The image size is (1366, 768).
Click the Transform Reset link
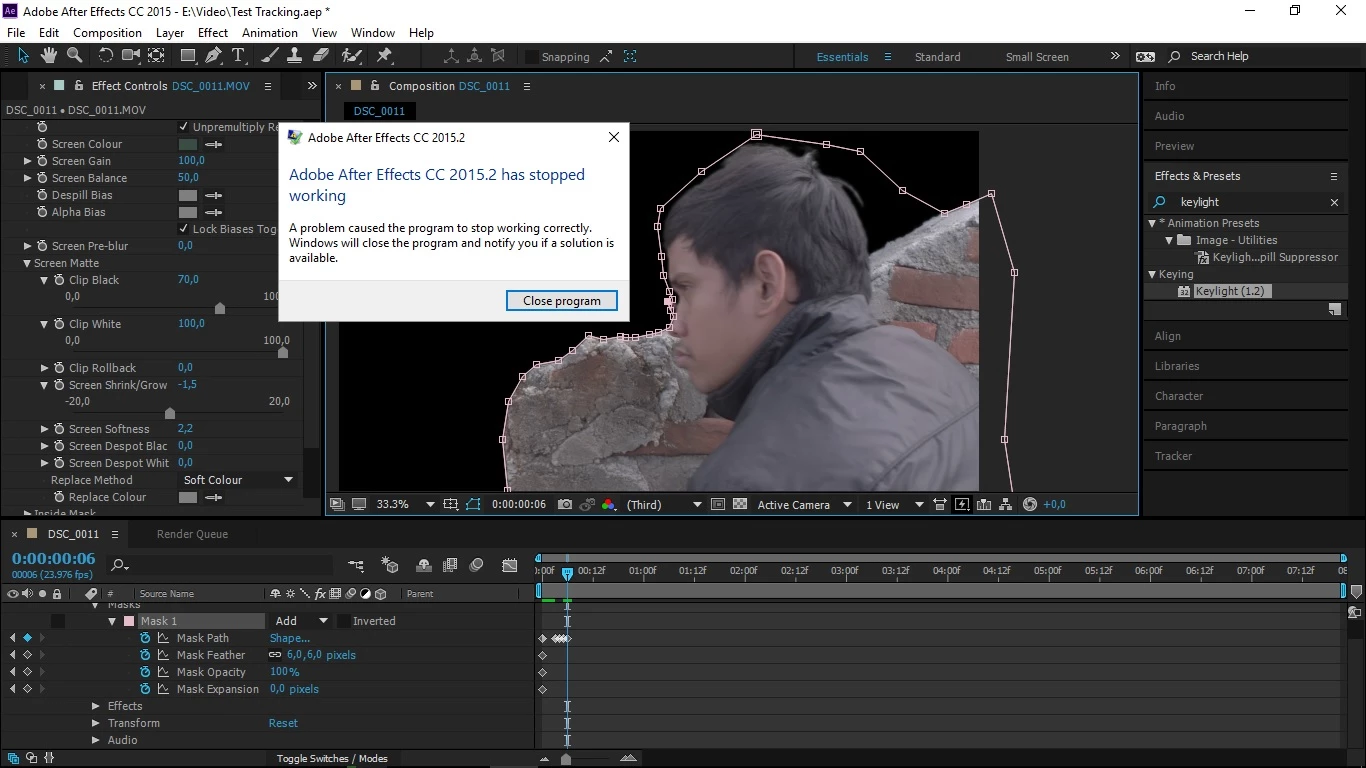[x=283, y=723]
